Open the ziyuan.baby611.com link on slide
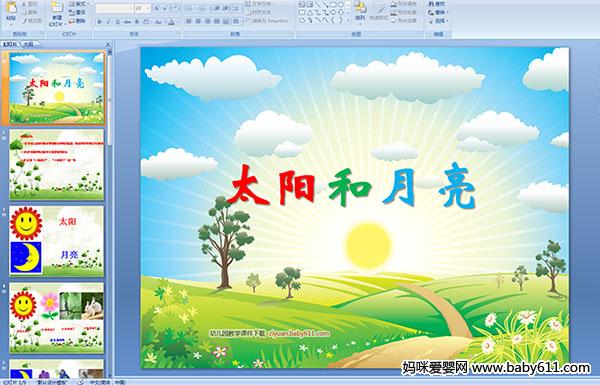 [x=299, y=333]
